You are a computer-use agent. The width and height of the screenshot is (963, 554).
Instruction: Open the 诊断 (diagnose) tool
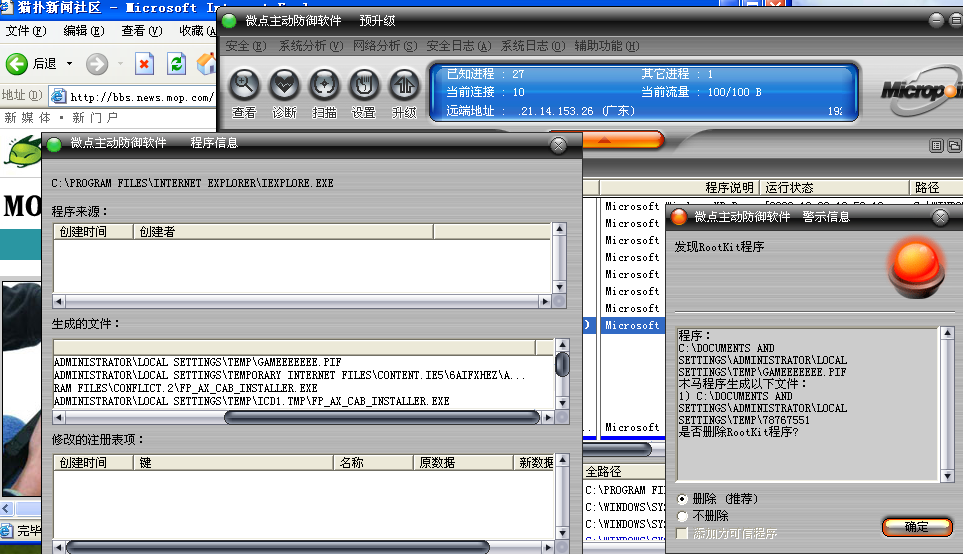(284, 85)
